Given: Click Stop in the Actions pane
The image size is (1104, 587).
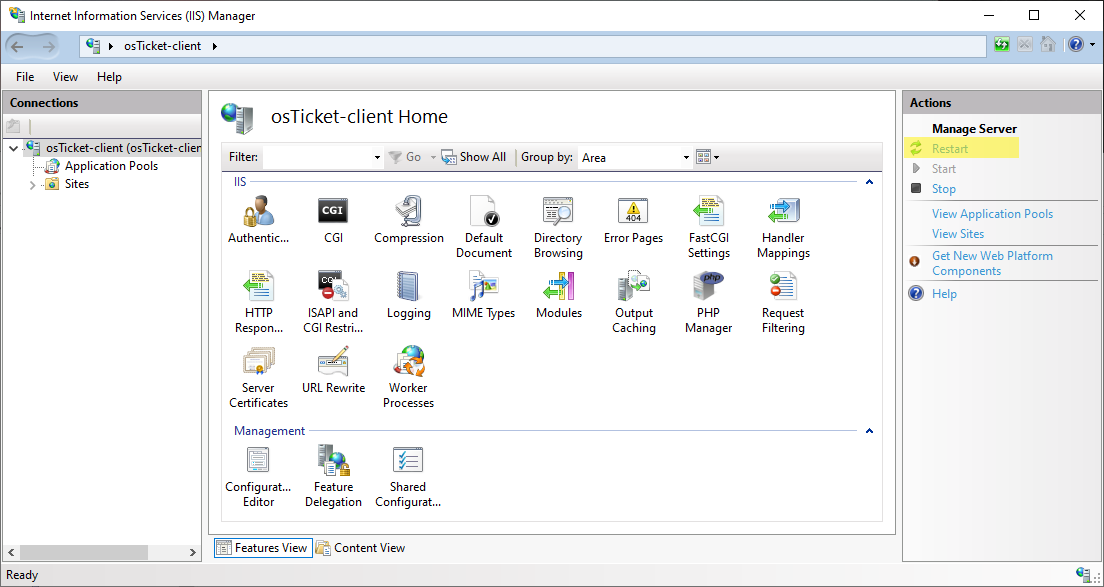Looking at the screenshot, I should tap(943, 189).
